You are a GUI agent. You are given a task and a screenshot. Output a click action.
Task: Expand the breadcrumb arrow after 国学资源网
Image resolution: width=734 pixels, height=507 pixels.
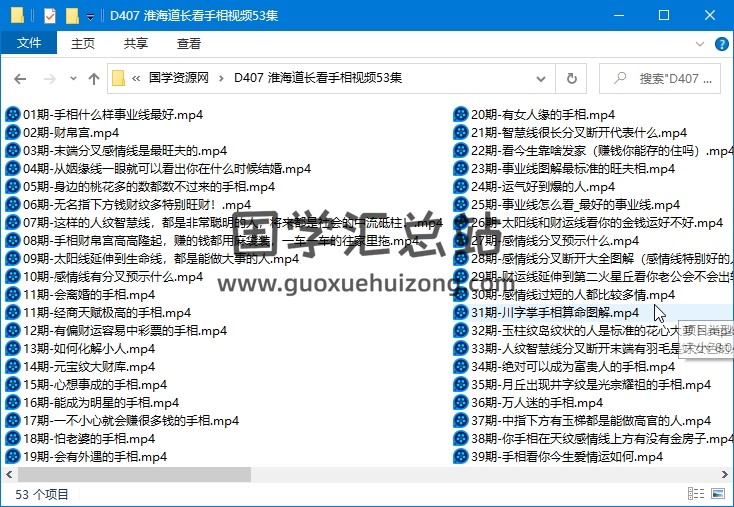click(x=221, y=78)
